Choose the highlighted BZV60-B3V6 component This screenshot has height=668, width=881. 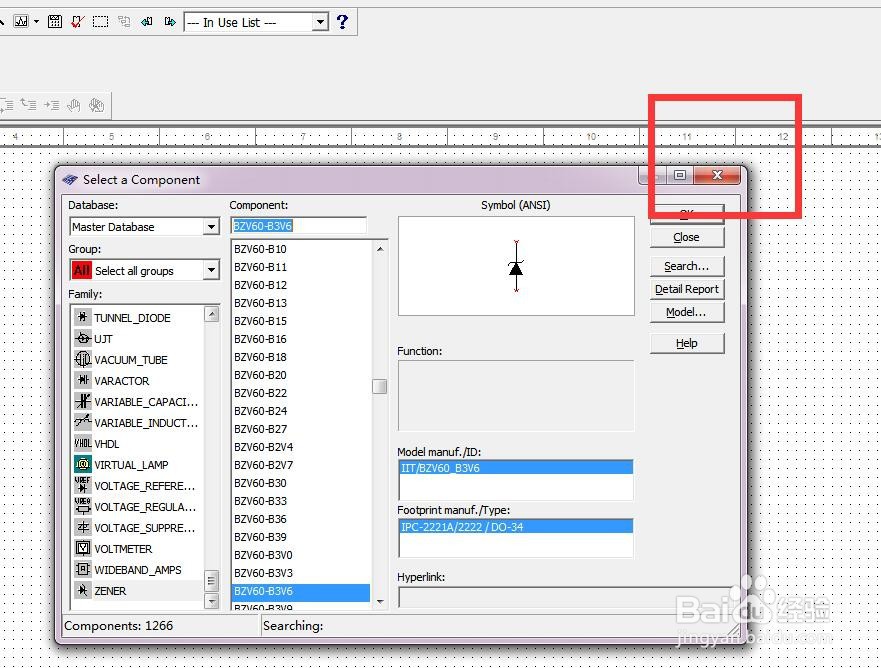[301, 591]
